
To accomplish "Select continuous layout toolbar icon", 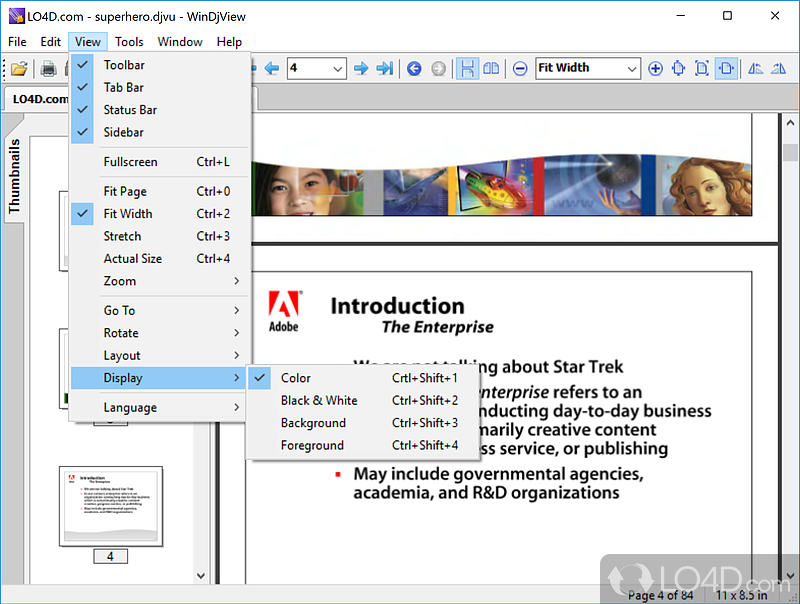I will 467,68.
